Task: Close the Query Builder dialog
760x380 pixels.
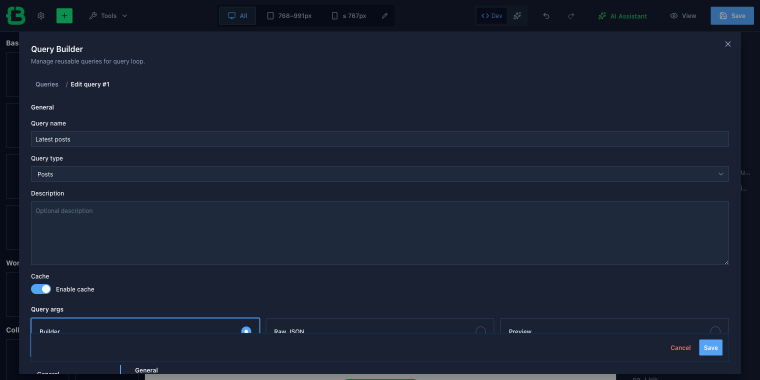Action: 728,44
